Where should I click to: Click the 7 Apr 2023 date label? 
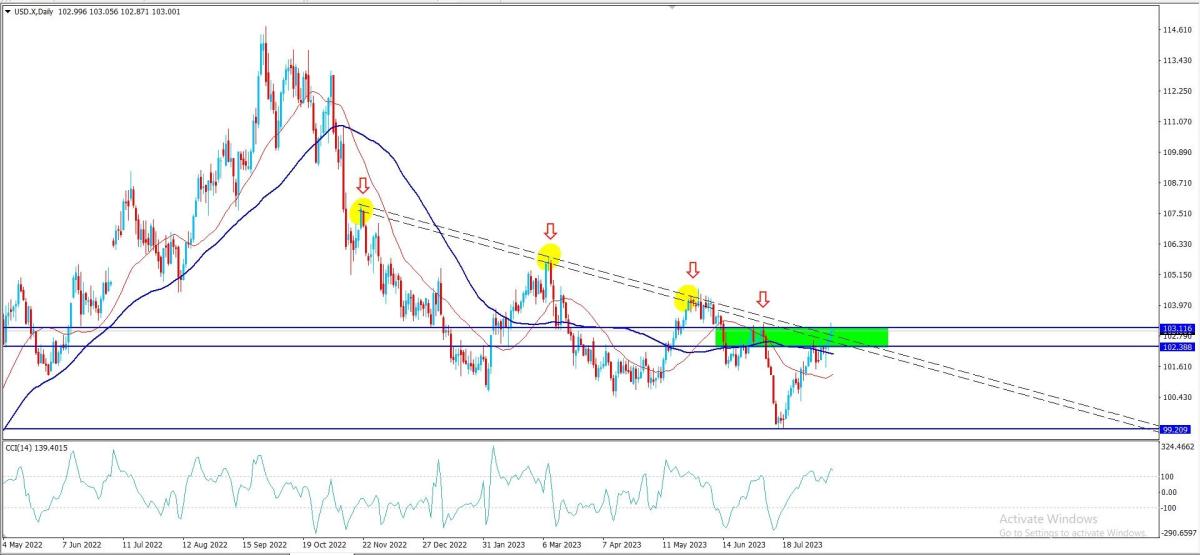tap(622, 547)
